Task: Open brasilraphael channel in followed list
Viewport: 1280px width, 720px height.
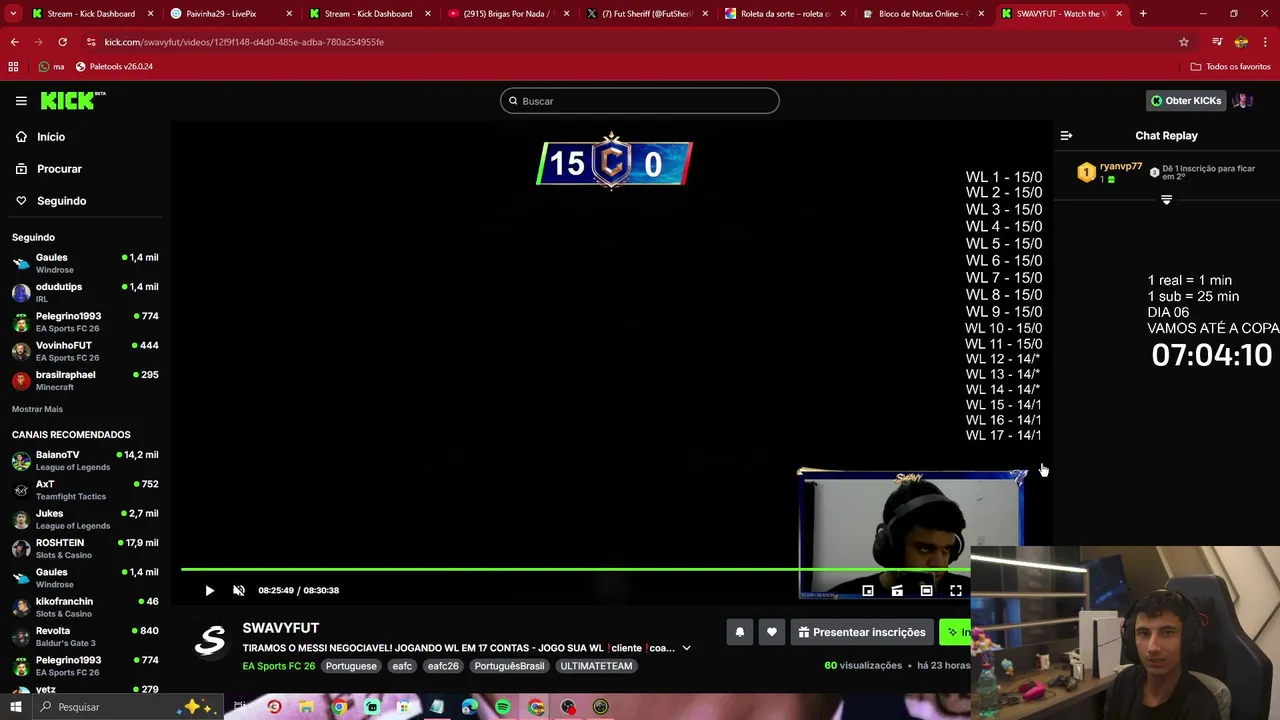Action: point(85,380)
